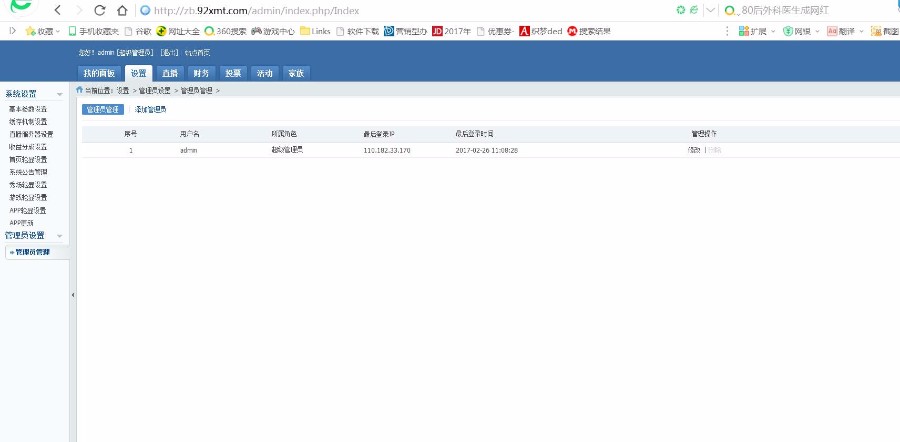Click the 退出 logout link in header

pyautogui.click(x=170, y=53)
